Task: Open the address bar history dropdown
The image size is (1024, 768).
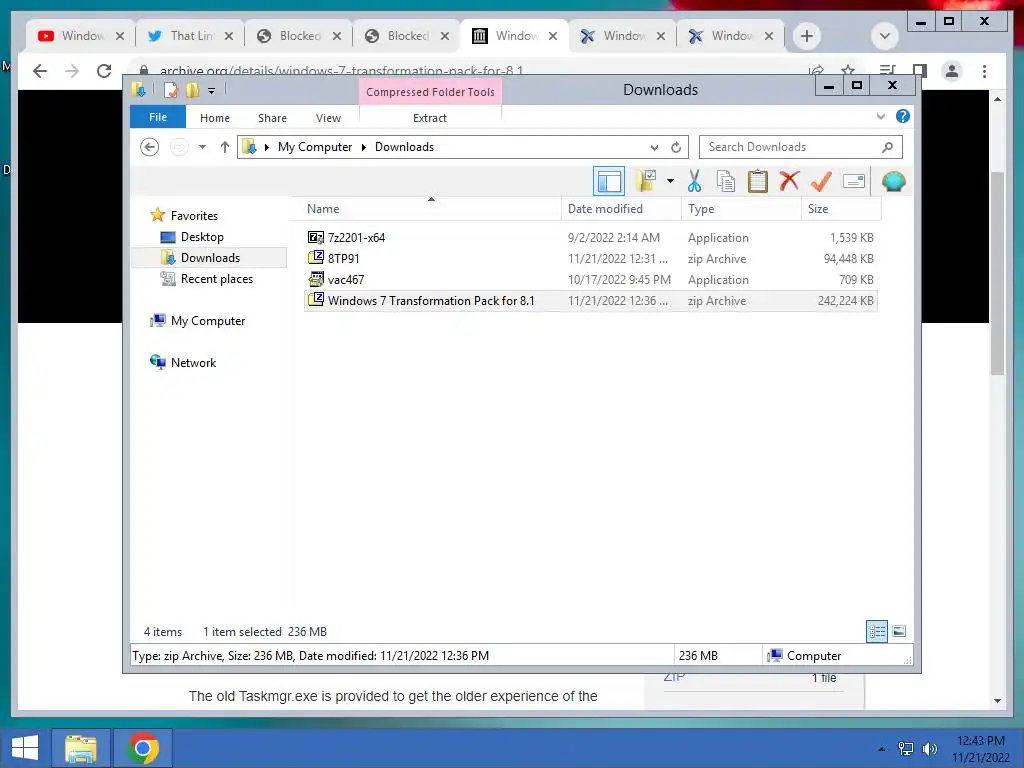Action: pyautogui.click(x=654, y=147)
